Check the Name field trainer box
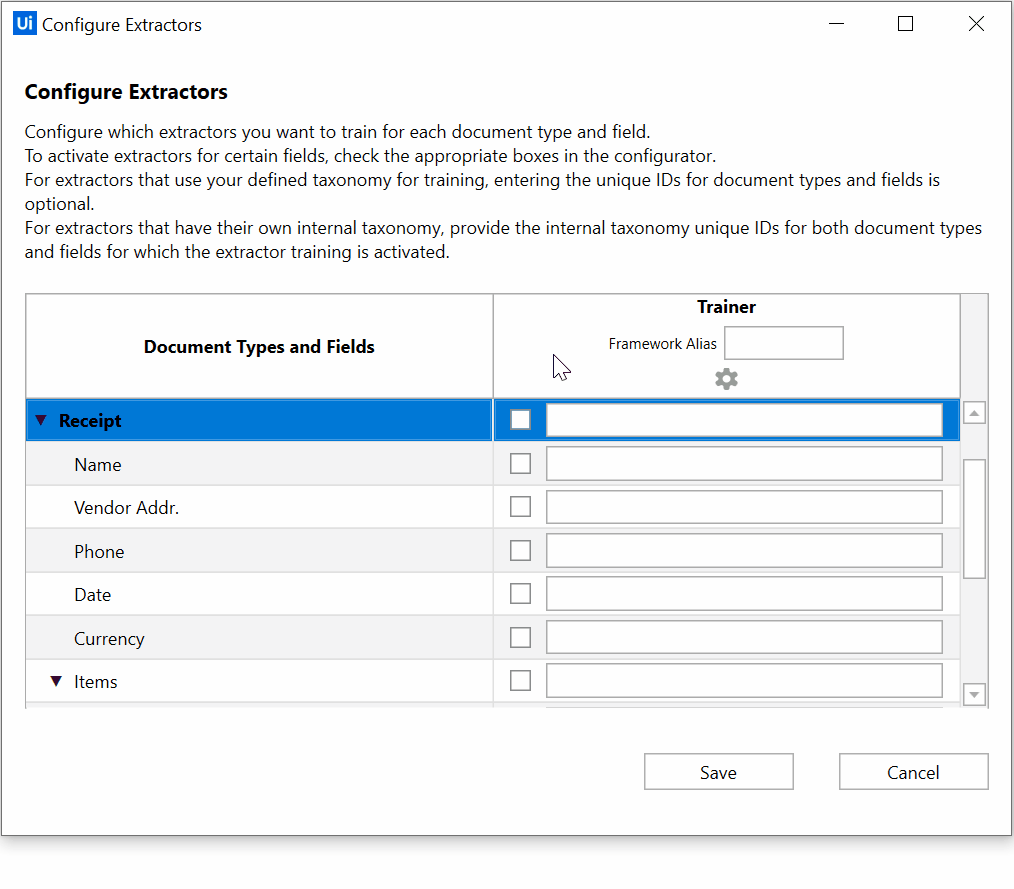Screen dimensions: 1014x889 [520, 464]
